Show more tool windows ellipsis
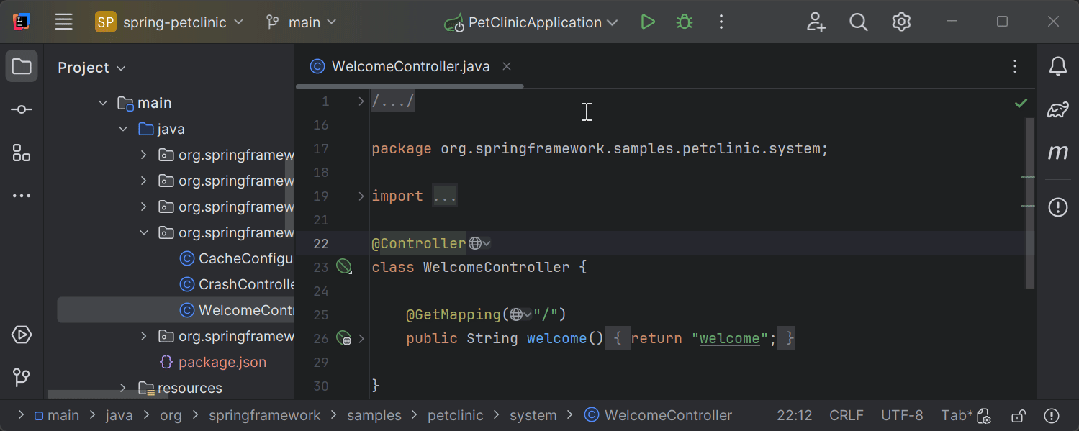This screenshot has height=431, width=1079. 22,196
